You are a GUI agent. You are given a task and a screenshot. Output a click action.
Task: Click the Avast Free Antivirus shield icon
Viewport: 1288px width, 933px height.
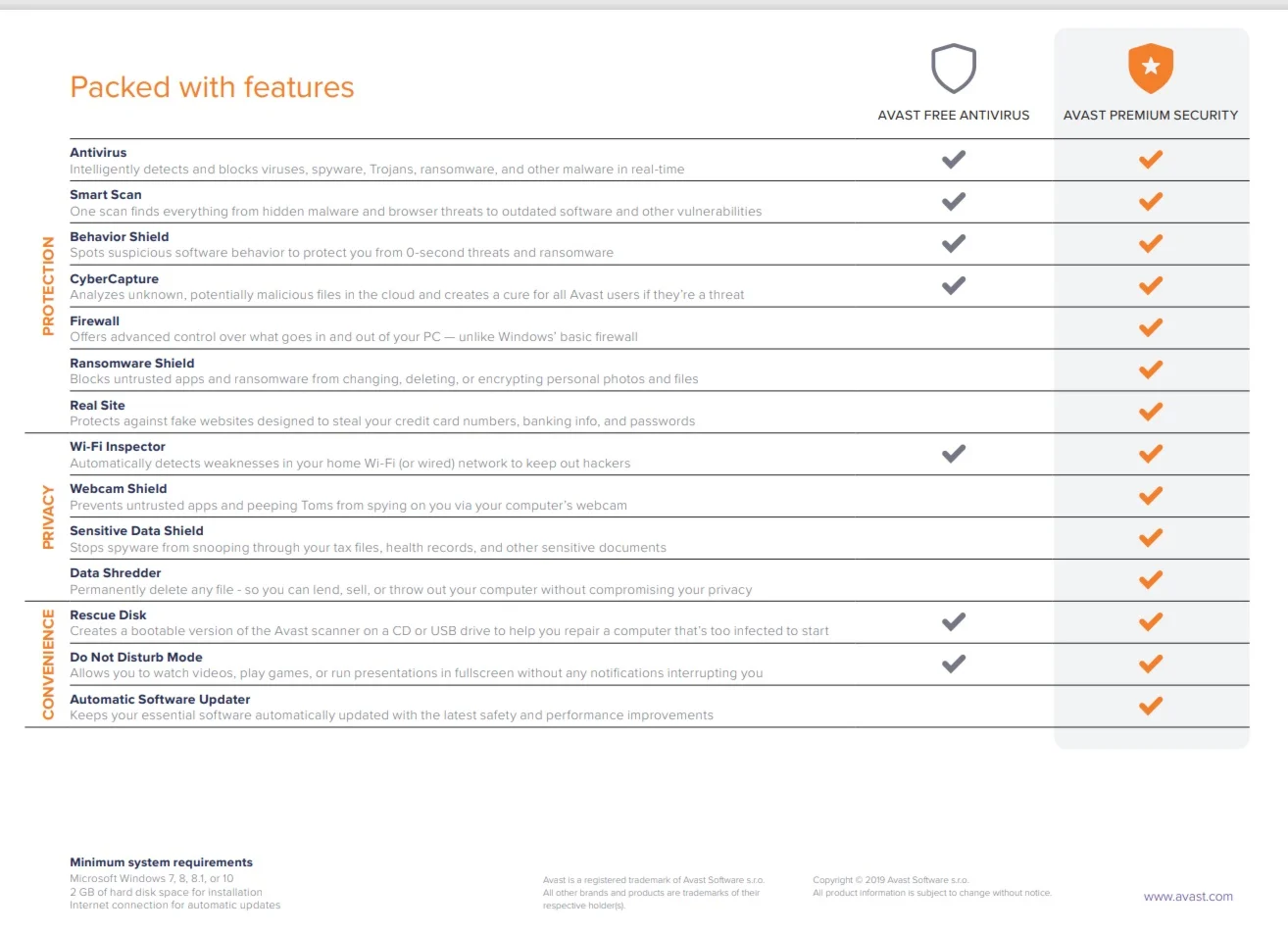(953, 69)
